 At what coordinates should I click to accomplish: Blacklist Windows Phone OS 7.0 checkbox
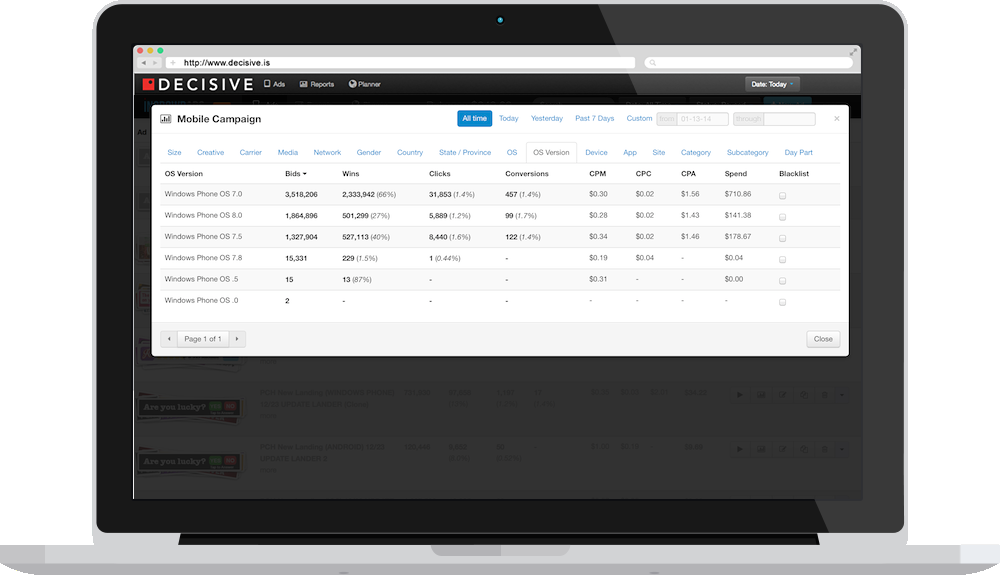click(x=782, y=195)
